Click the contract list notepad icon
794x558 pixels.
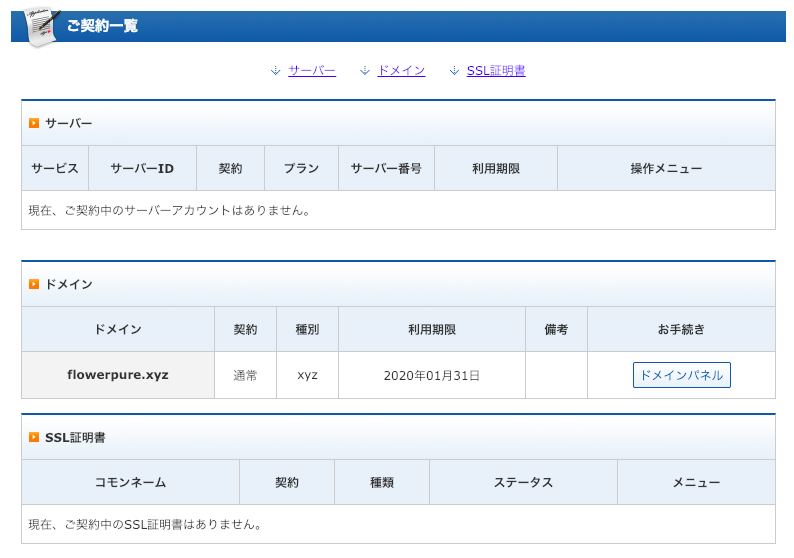pos(43,27)
